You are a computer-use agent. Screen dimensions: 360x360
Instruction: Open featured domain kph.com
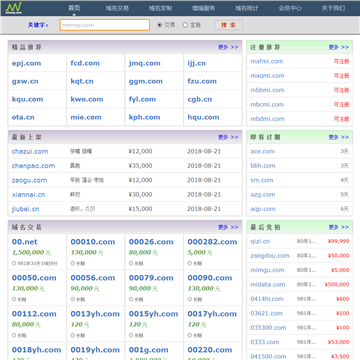pos(144,117)
